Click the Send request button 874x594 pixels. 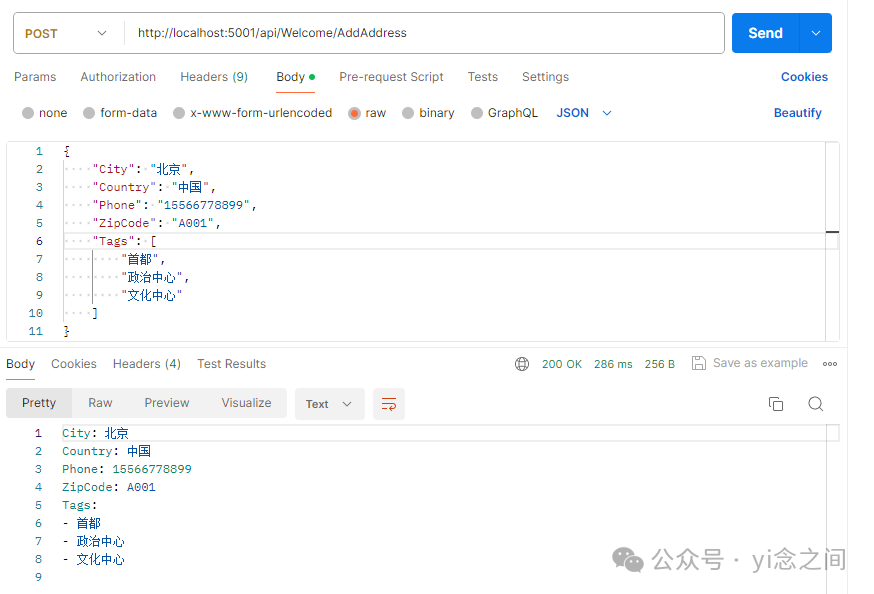[765, 33]
